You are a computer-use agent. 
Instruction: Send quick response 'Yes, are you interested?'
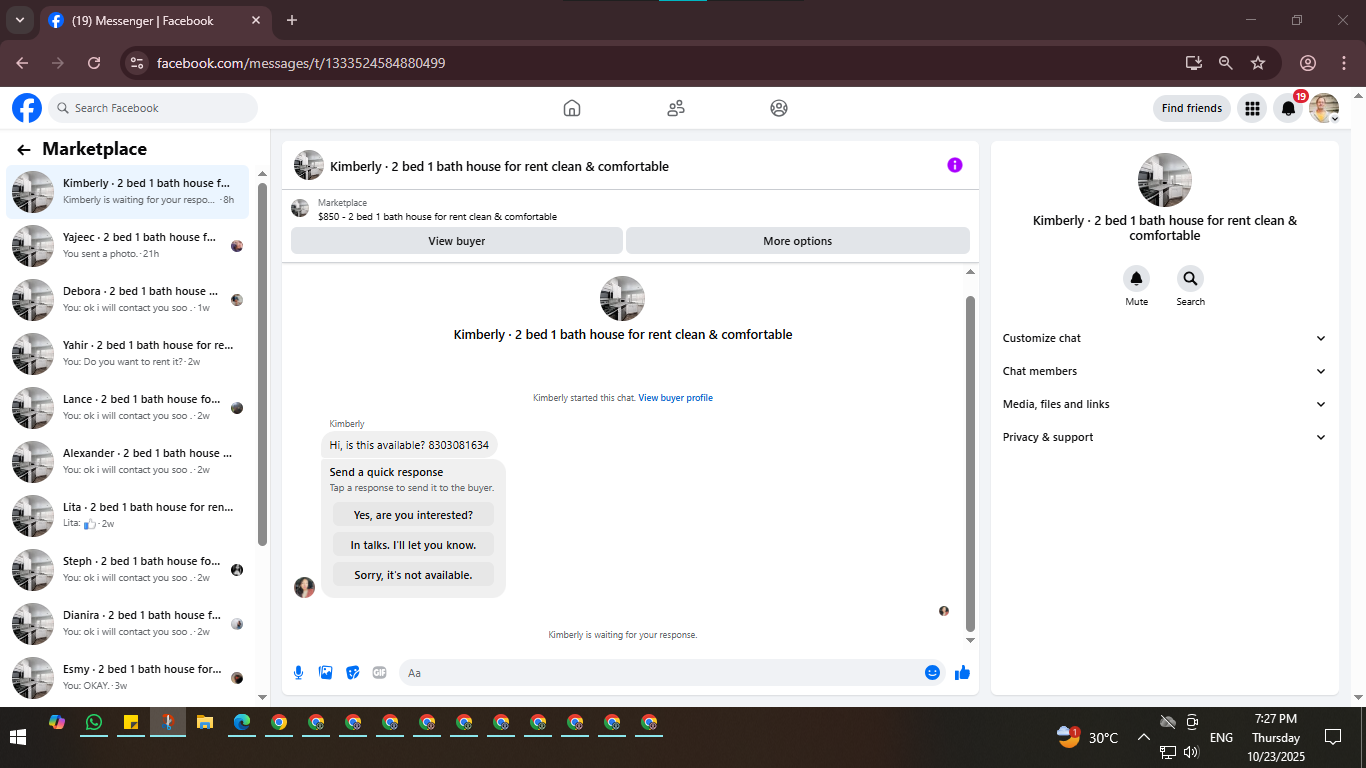pyautogui.click(x=413, y=515)
